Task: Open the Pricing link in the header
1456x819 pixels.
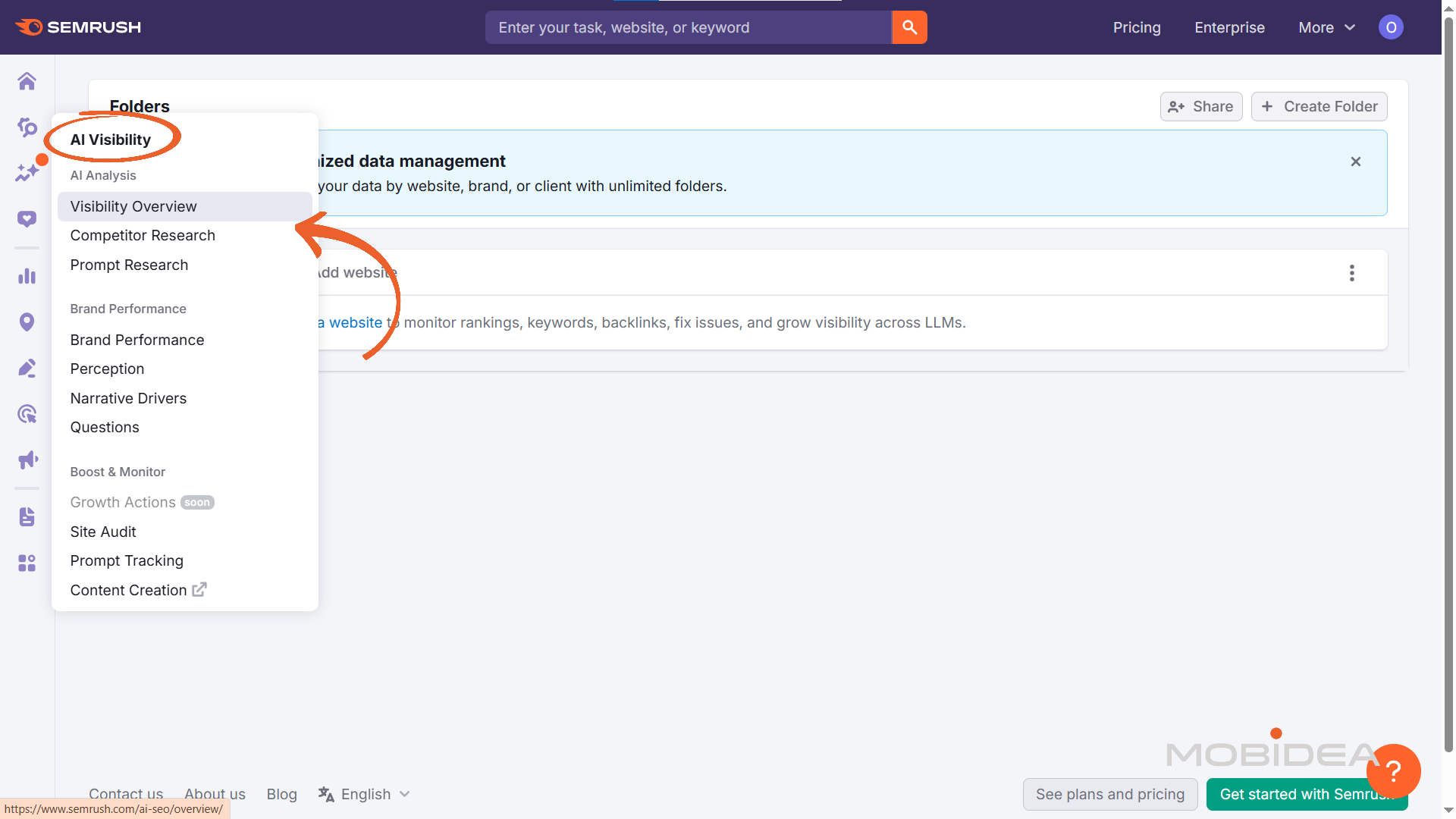Action: pyautogui.click(x=1137, y=27)
